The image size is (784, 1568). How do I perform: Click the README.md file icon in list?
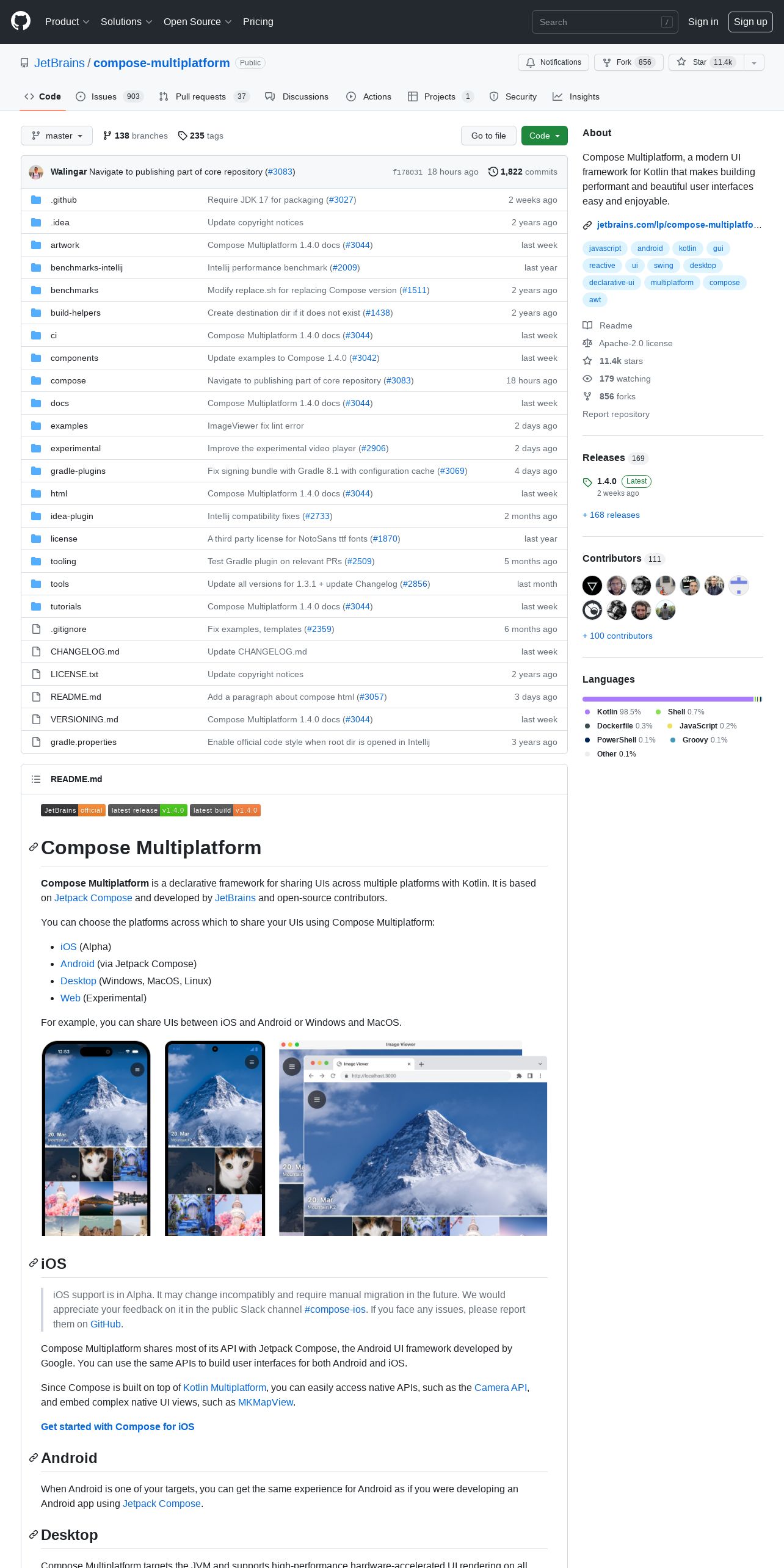pyautogui.click(x=36, y=697)
